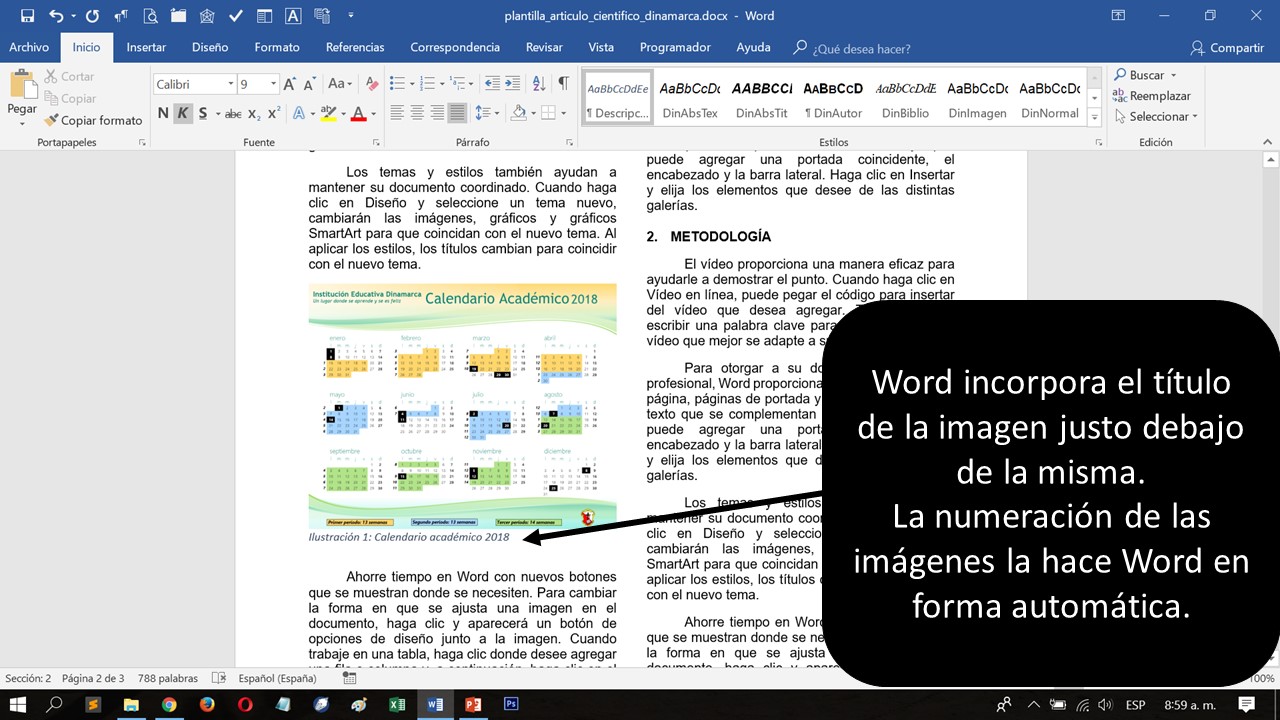Undo the last action
This screenshot has height=720, width=1280.
[x=56, y=16]
